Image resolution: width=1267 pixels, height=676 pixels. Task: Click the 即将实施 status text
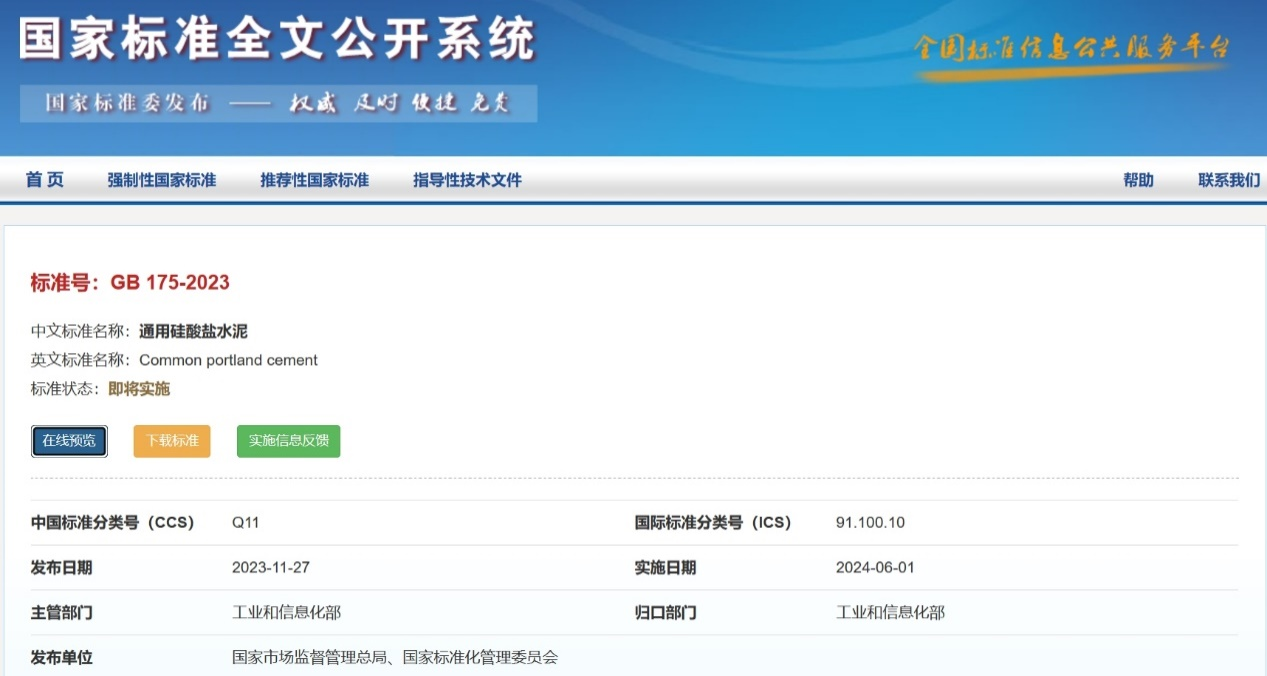click(139, 389)
